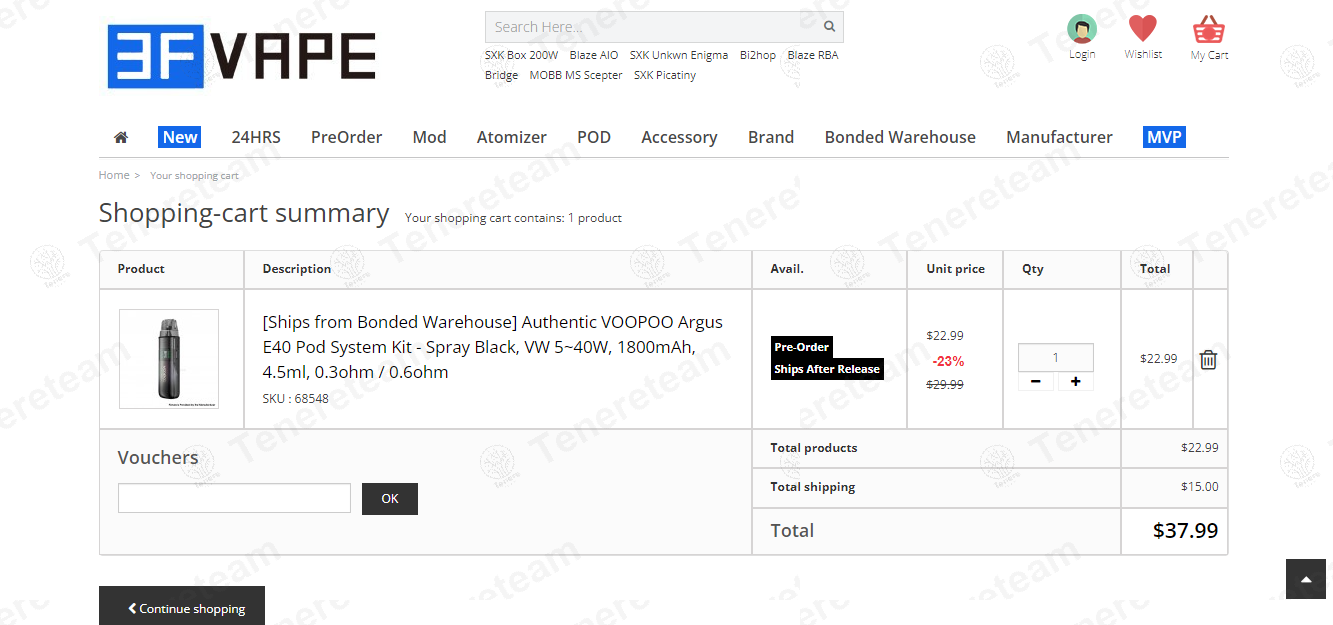1333x625 pixels.
Task: Click SKU : 68548 text
Action: coord(295,398)
